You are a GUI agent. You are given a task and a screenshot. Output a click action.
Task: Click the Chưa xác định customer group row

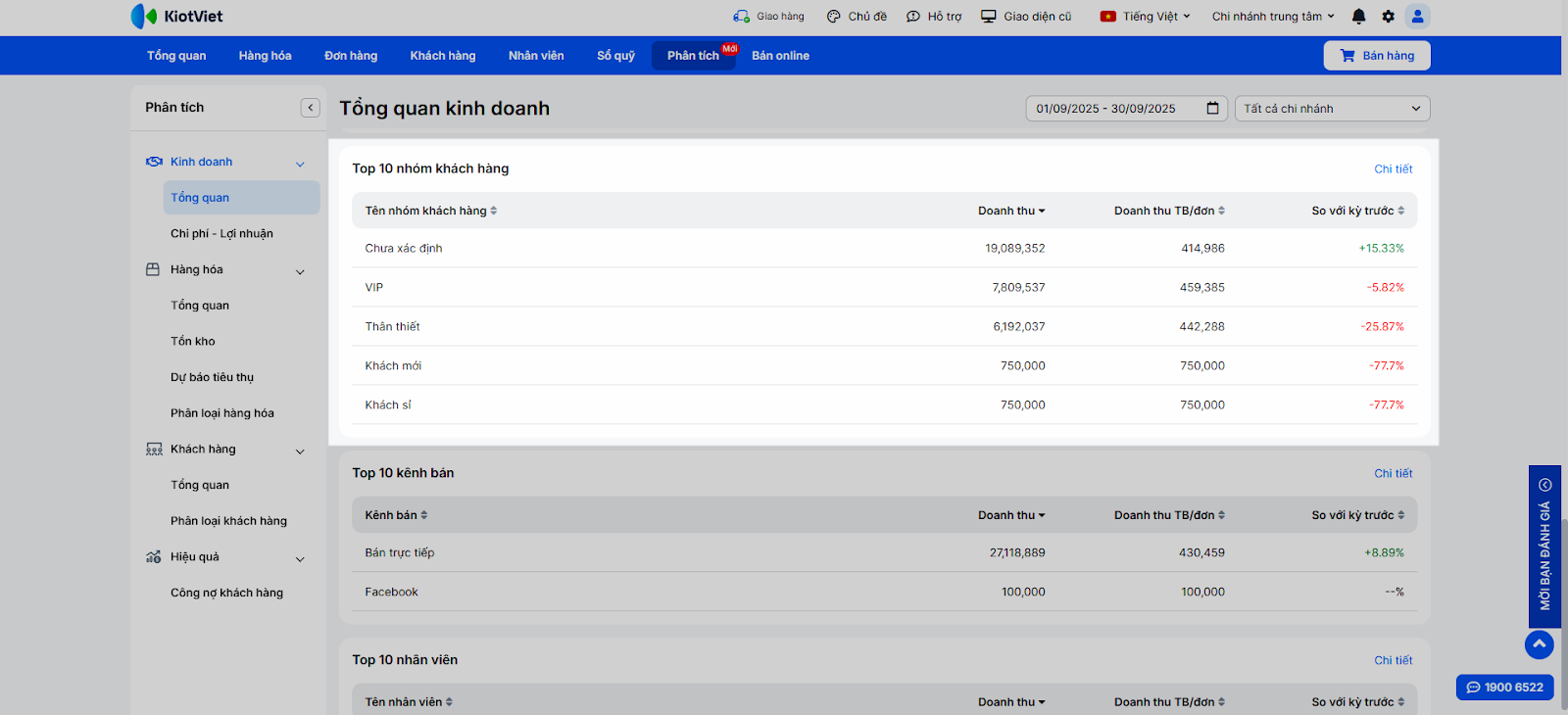pyautogui.click(x=885, y=249)
